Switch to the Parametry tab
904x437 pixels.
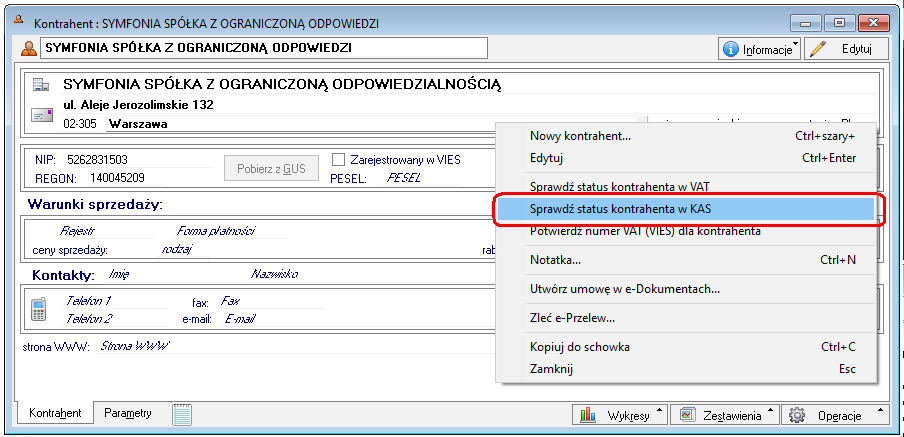click(x=128, y=413)
